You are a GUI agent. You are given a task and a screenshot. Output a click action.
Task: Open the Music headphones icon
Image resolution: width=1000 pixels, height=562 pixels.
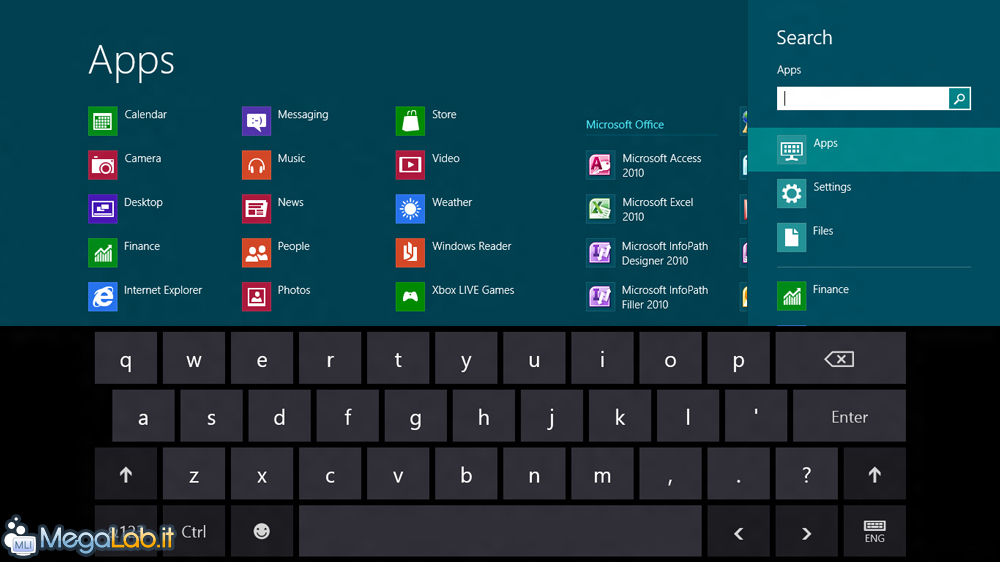(x=256, y=165)
